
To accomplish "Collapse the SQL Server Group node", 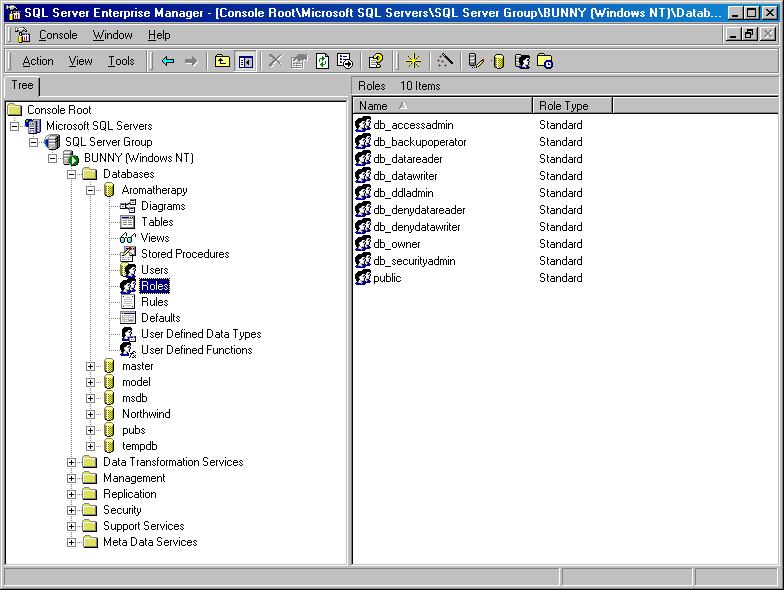I will coord(34,142).
